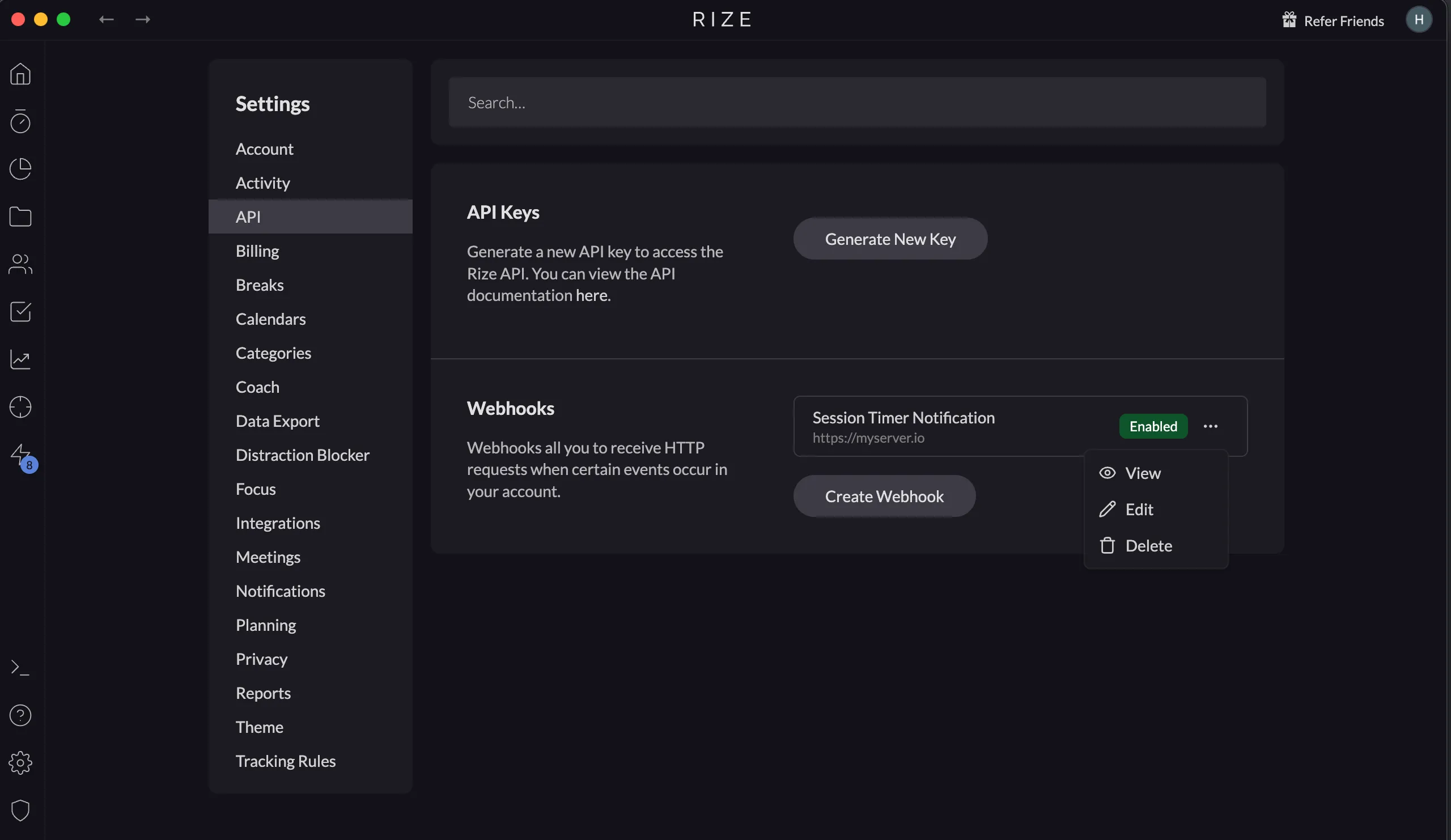This screenshot has width=1451, height=840.
Task: Select the timer icon in left sidebar
Action: pyautogui.click(x=20, y=121)
